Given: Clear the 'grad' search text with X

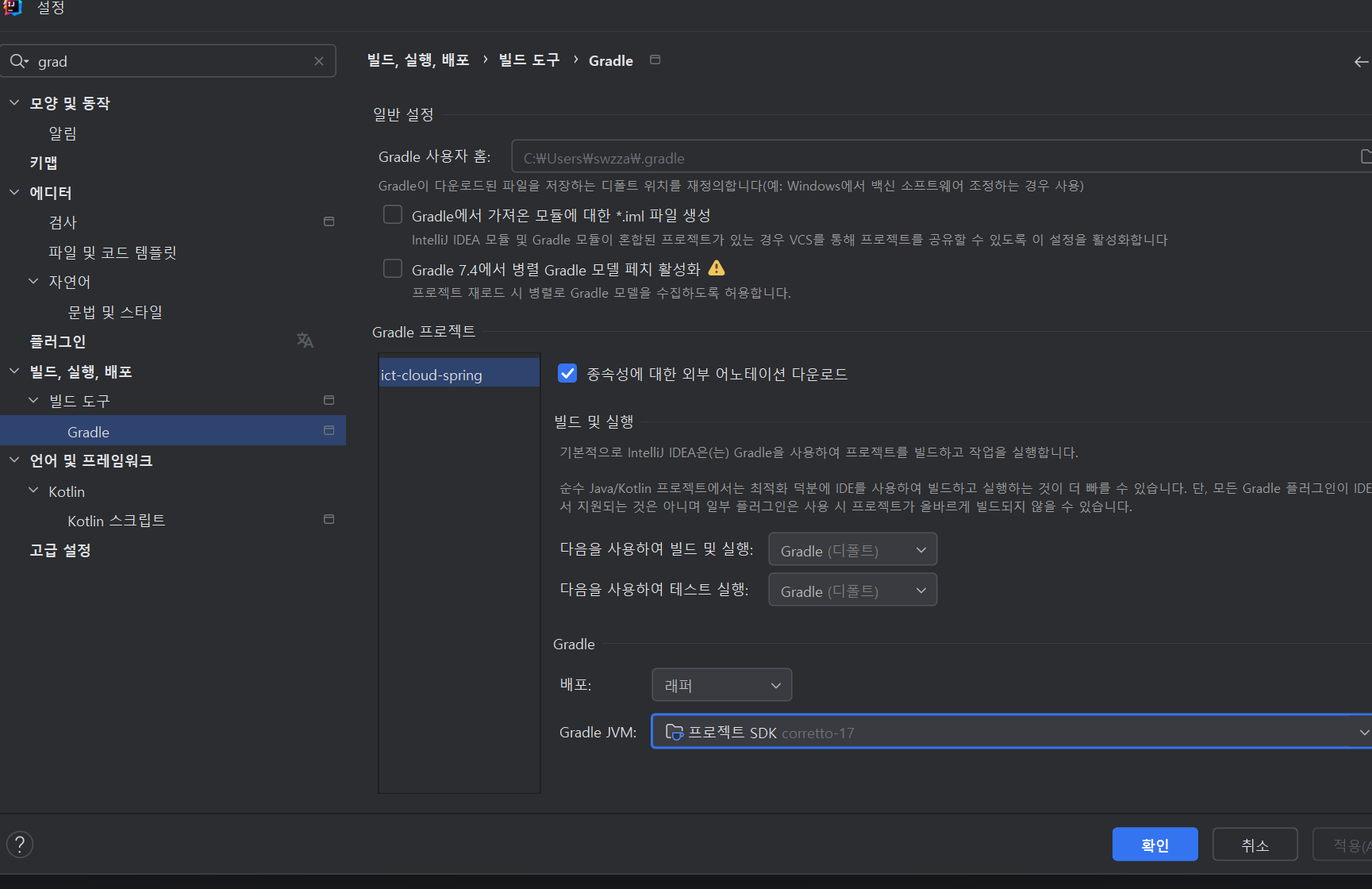Looking at the screenshot, I should tap(318, 61).
